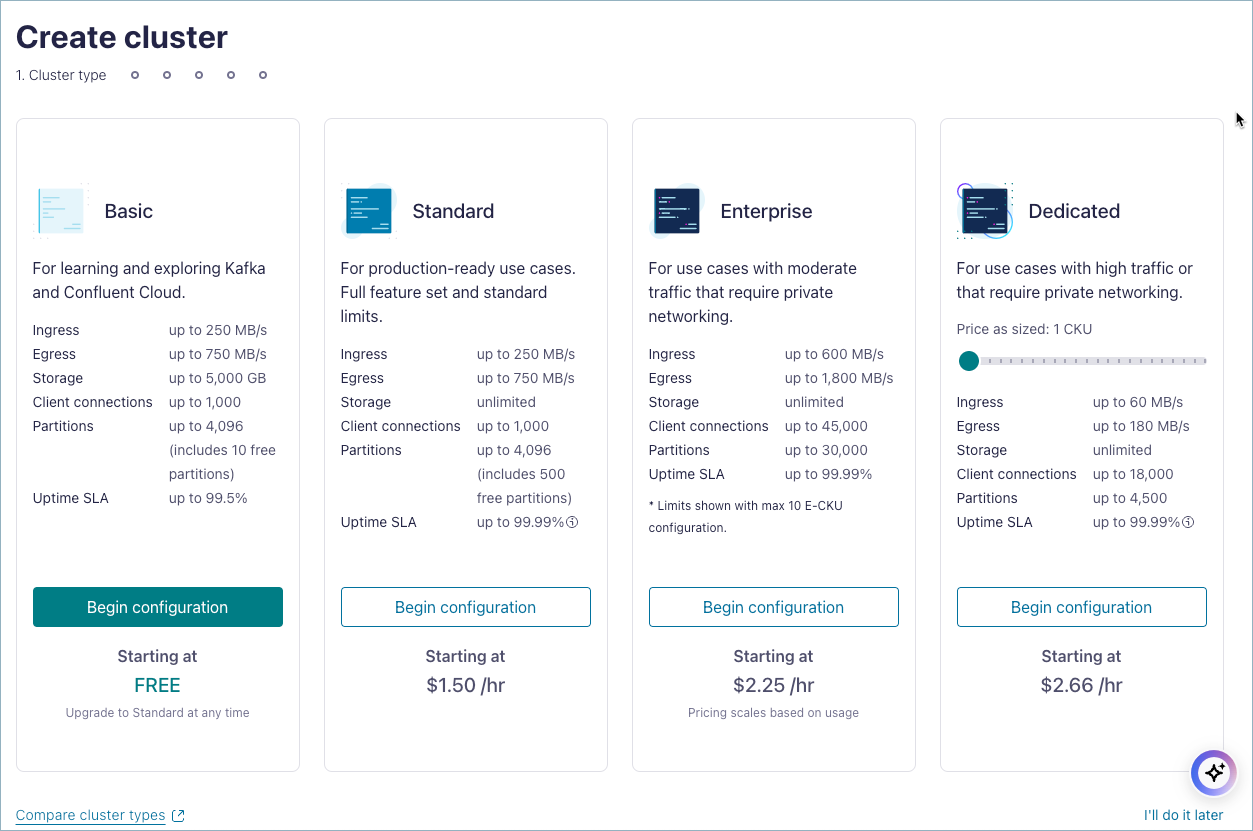
Task: Click the Enterprise cluster type icon
Action: click(x=676, y=210)
